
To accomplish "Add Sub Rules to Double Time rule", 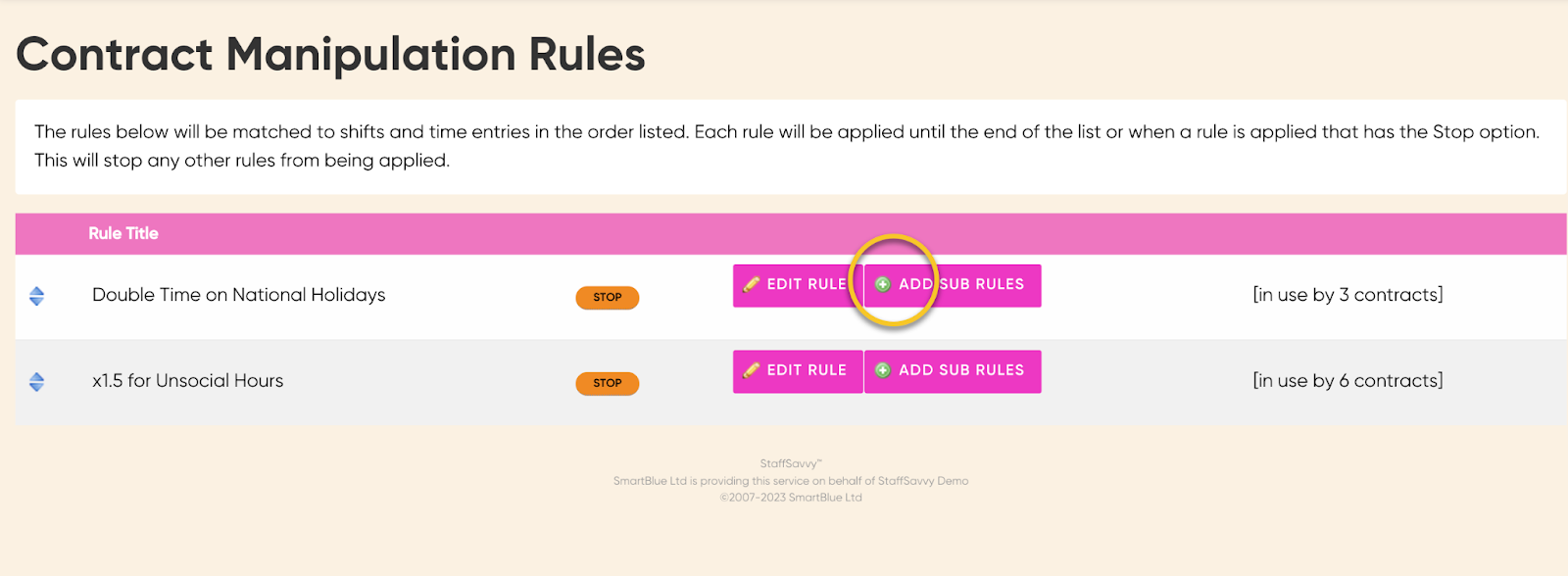I will click(953, 285).
